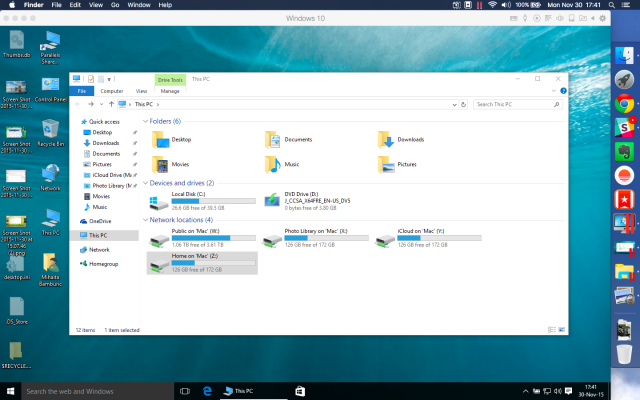Open Recycle Bin on the Windows desktop

50,133
